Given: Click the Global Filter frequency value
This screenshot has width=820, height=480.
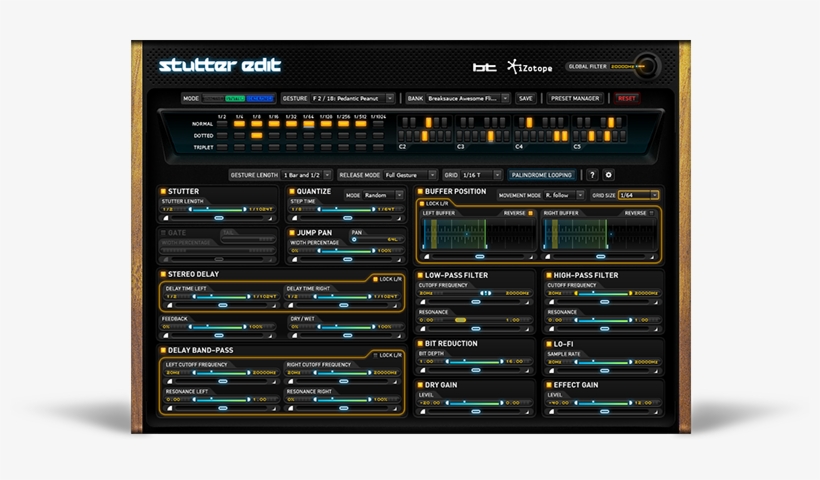Looking at the screenshot, I should pos(622,67).
